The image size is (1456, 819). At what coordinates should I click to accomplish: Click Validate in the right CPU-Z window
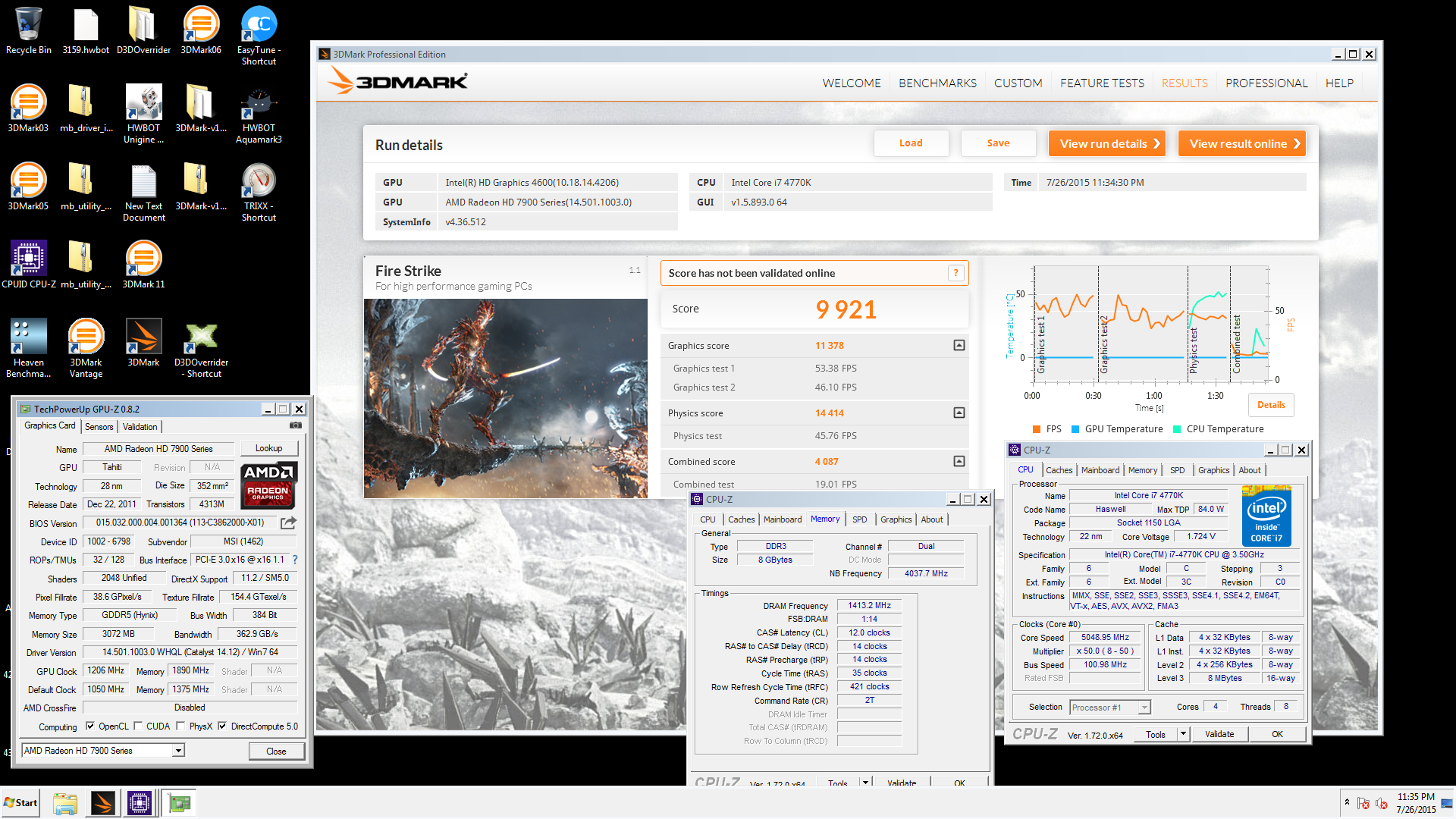(1219, 734)
